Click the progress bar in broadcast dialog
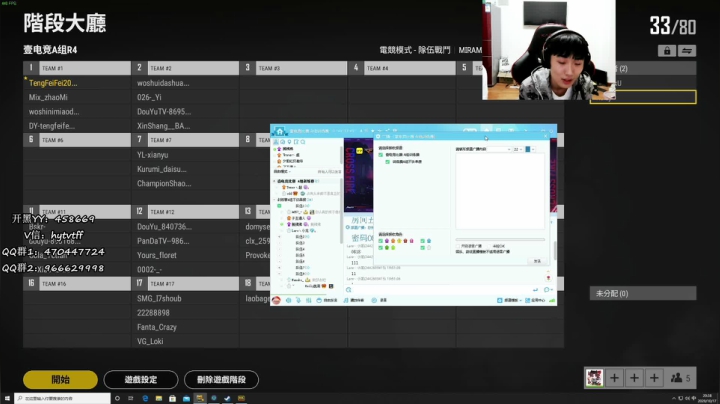This screenshot has height=404, width=720. pos(500,240)
